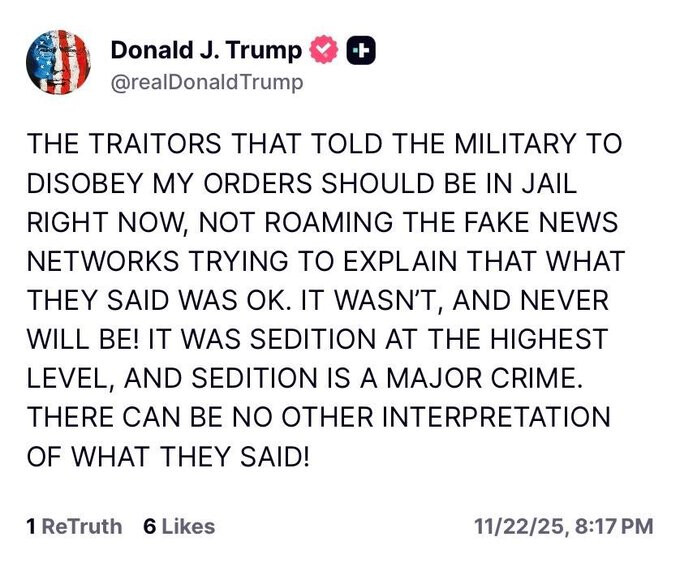Click the line starting "NETWORKS TRYING TO EXPLAIN"

326,262
